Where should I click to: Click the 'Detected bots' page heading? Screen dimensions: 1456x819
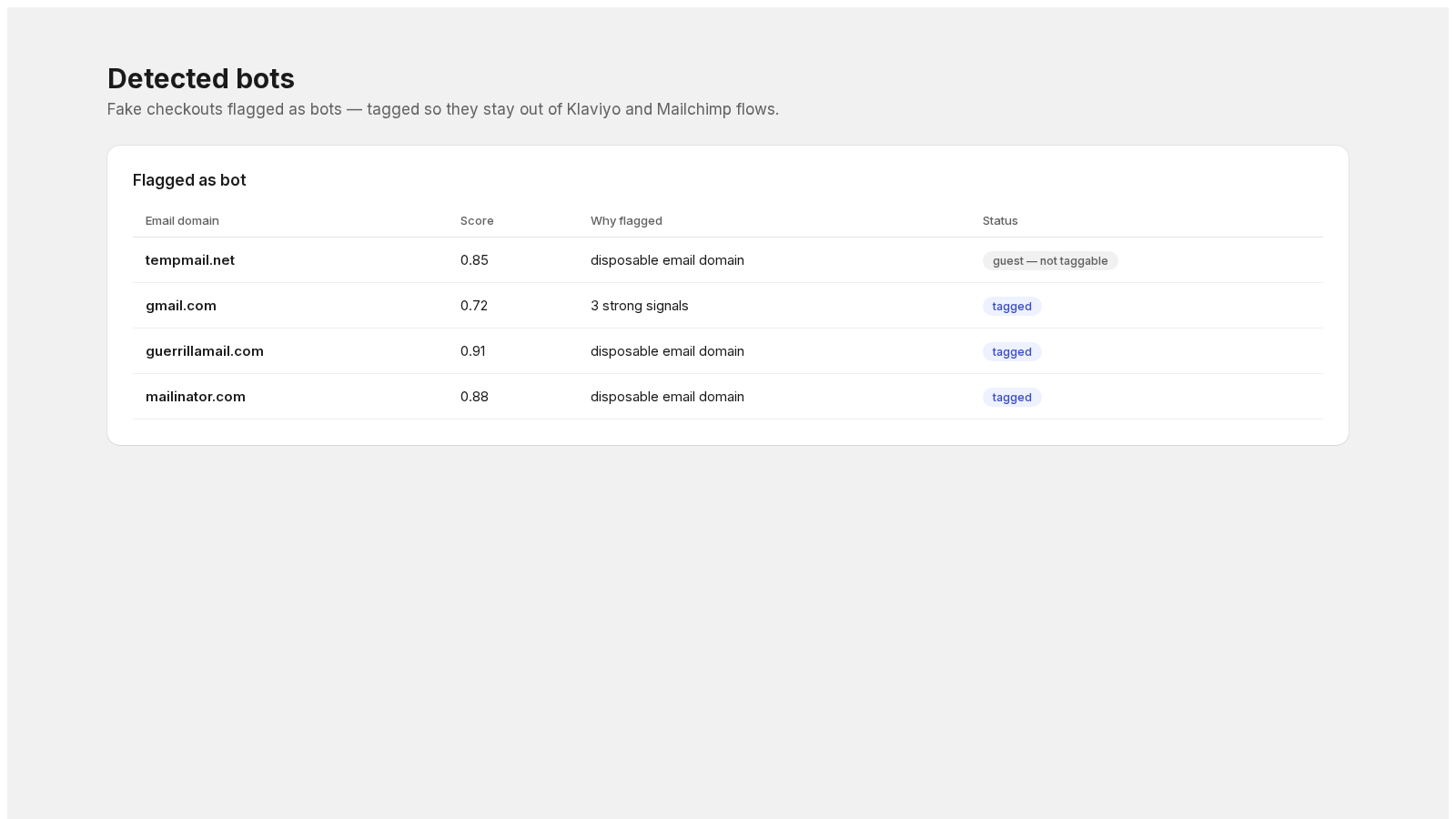201,79
